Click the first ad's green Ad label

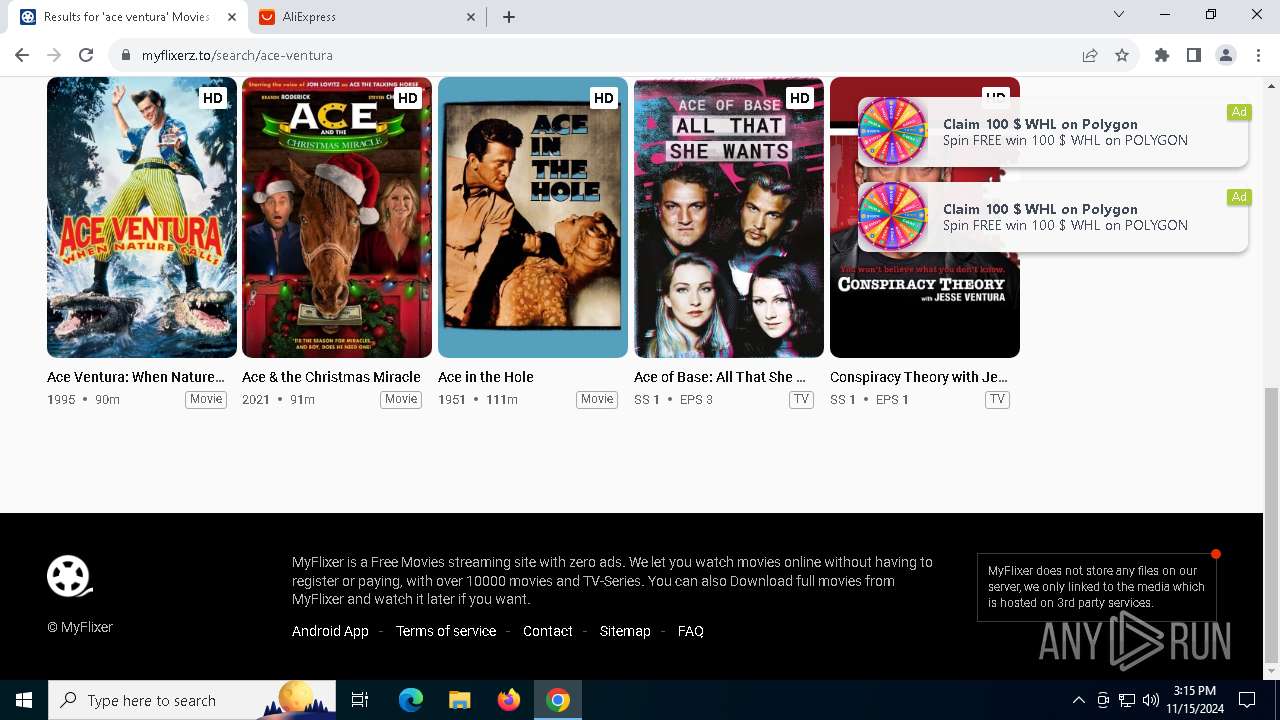tap(1239, 112)
